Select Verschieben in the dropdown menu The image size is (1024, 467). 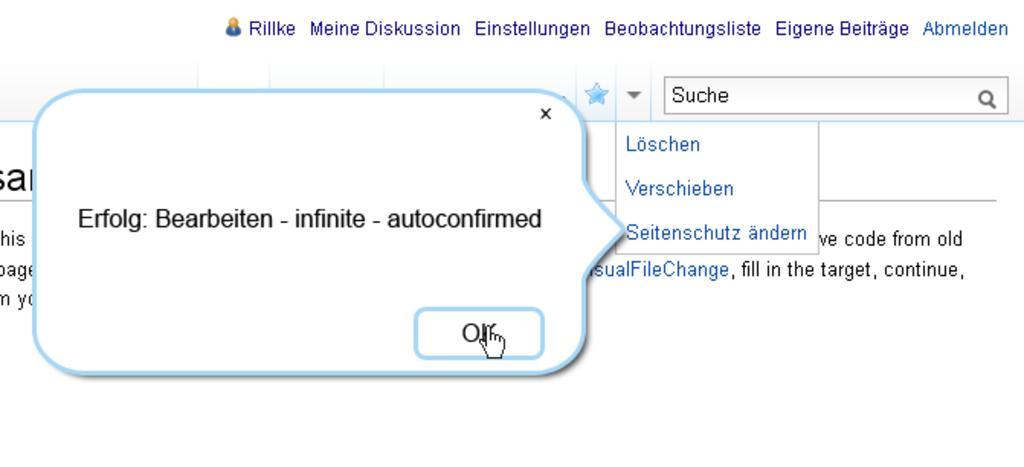(x=679, y=189)
